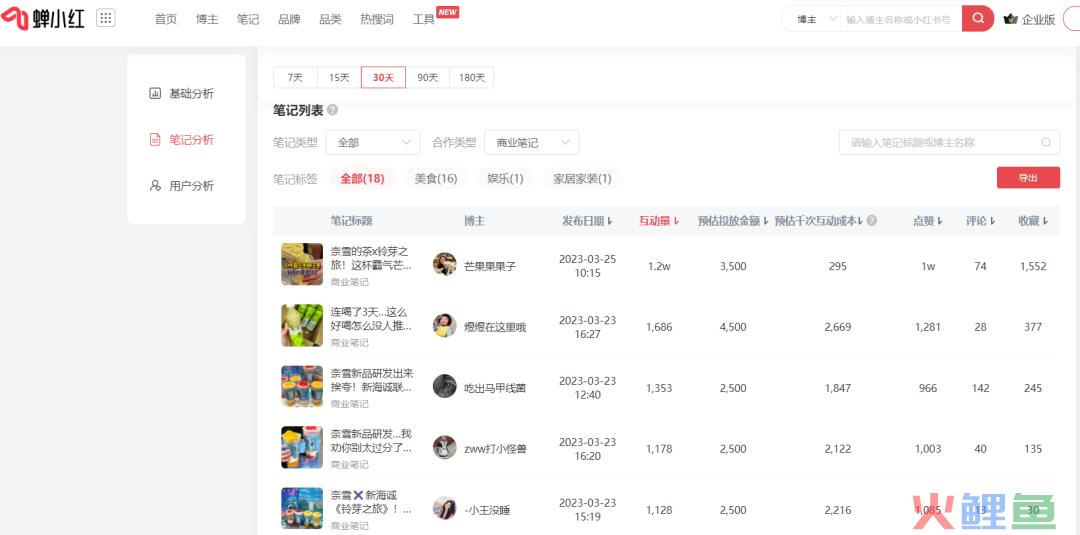This screenshot has height=535, width=1080.
Task: Open blogger name 吃出马甲线菌
Action: (495, 388)
